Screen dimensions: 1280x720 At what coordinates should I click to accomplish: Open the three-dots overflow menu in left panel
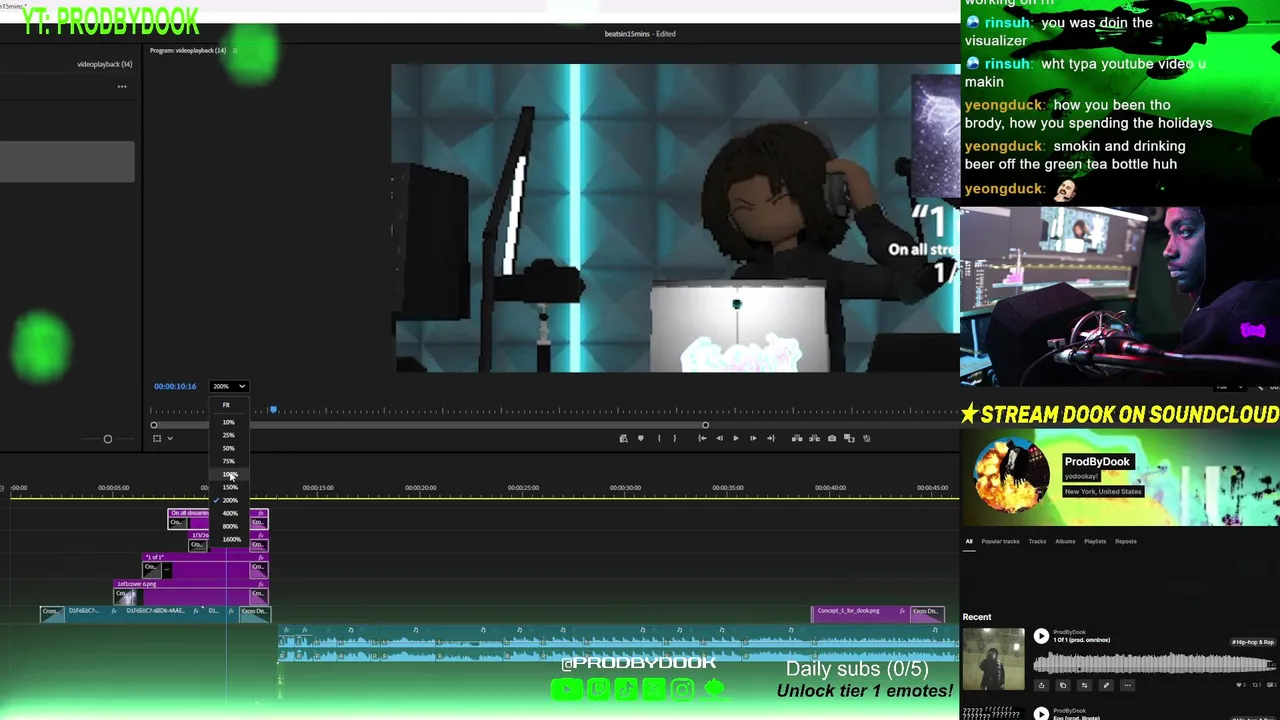pos(122,87)
